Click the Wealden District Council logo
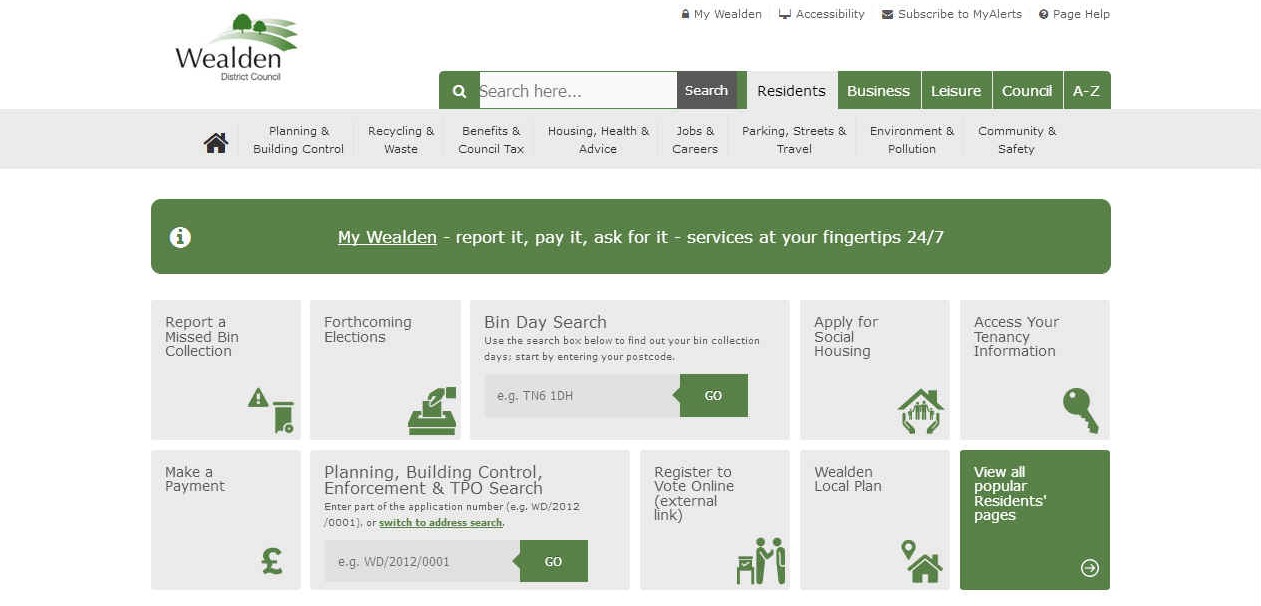1261x606 pixels. click(x=236, y=47)
